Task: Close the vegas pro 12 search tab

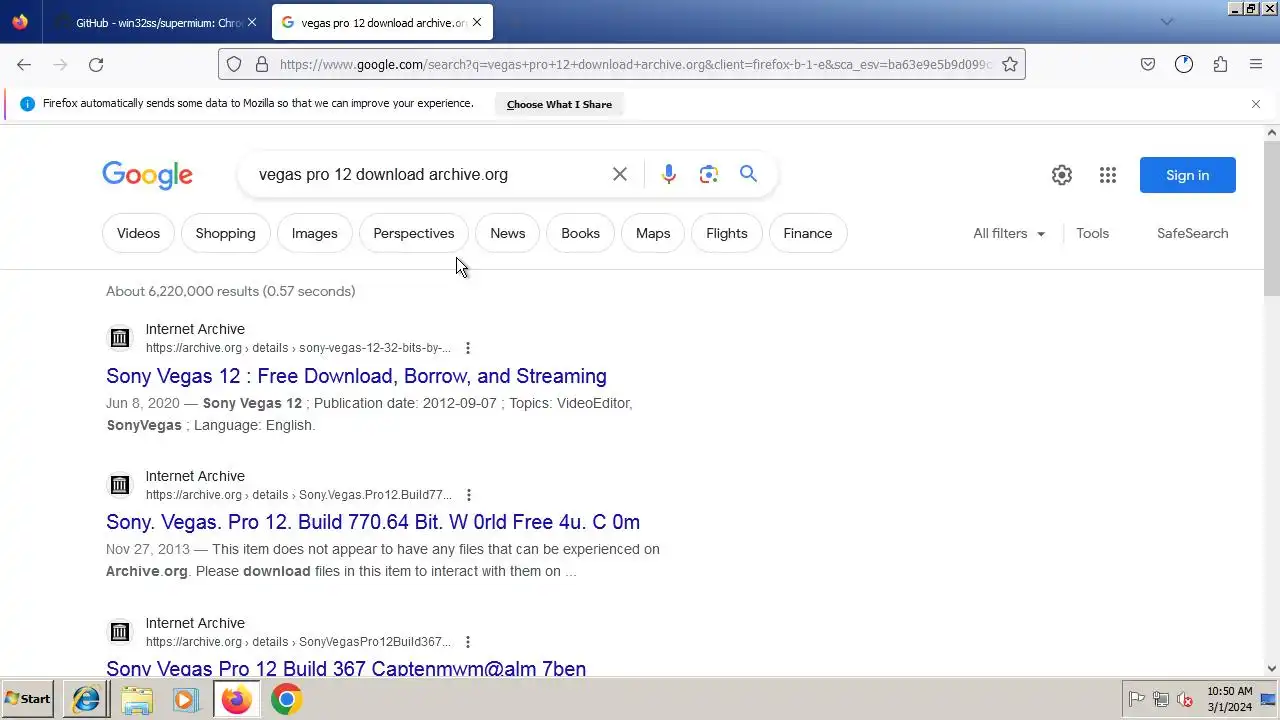Action: (477, 22)
